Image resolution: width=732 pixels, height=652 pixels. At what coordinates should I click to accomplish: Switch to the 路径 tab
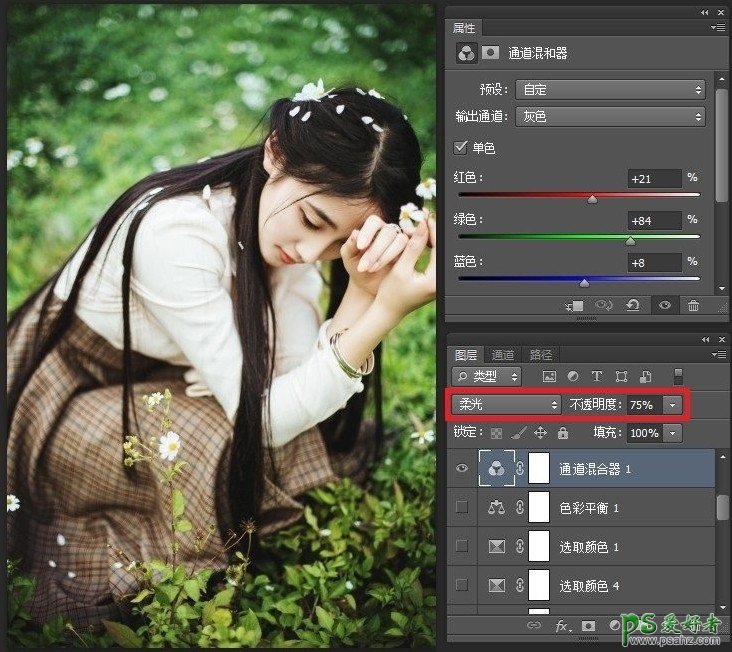(x=540, y=355)
